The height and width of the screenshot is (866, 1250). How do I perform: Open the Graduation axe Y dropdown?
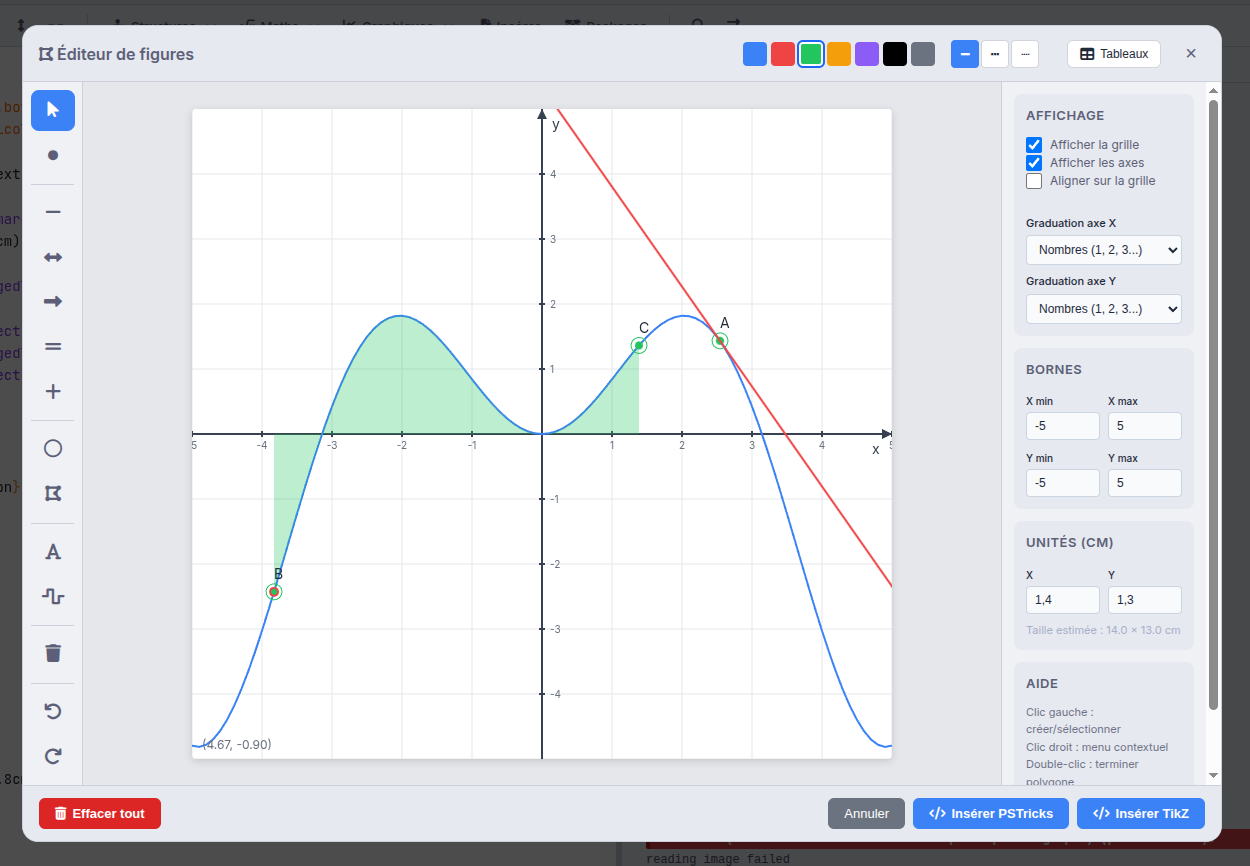tap(1103, 309)
